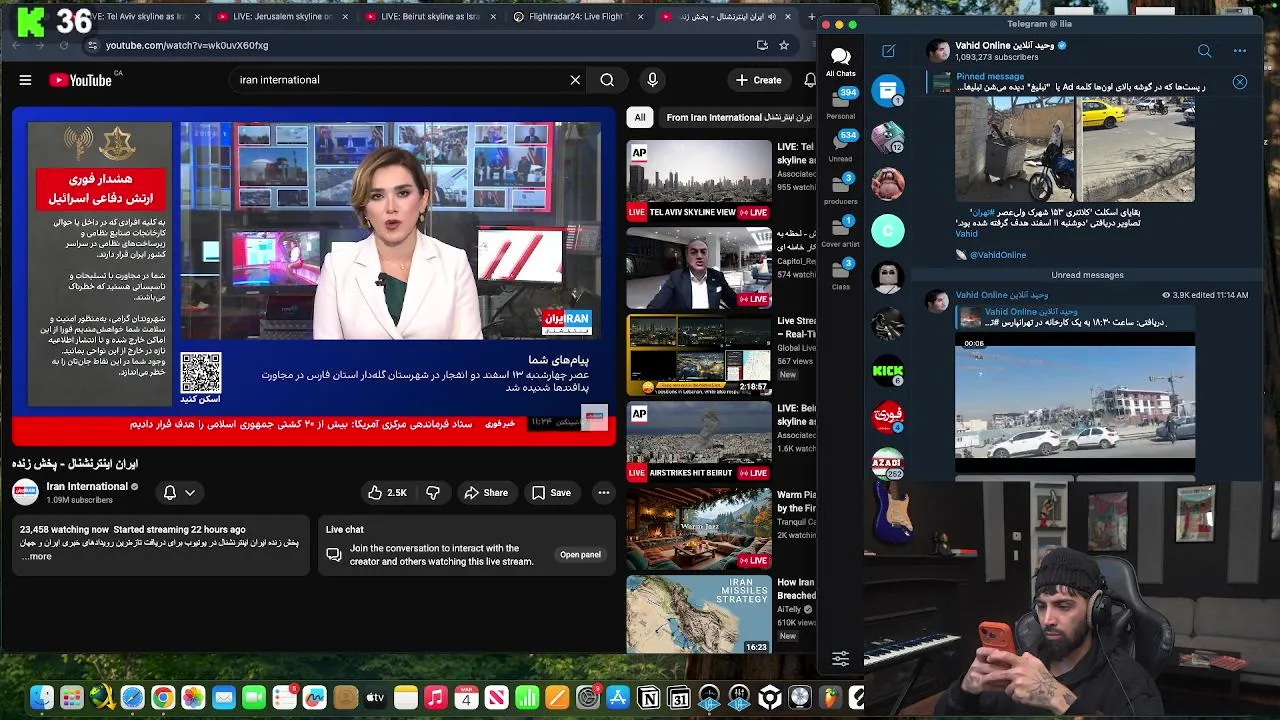Open the Iran International channel name link
This screenshot has height=720, width=1280.
pos(87,487)
